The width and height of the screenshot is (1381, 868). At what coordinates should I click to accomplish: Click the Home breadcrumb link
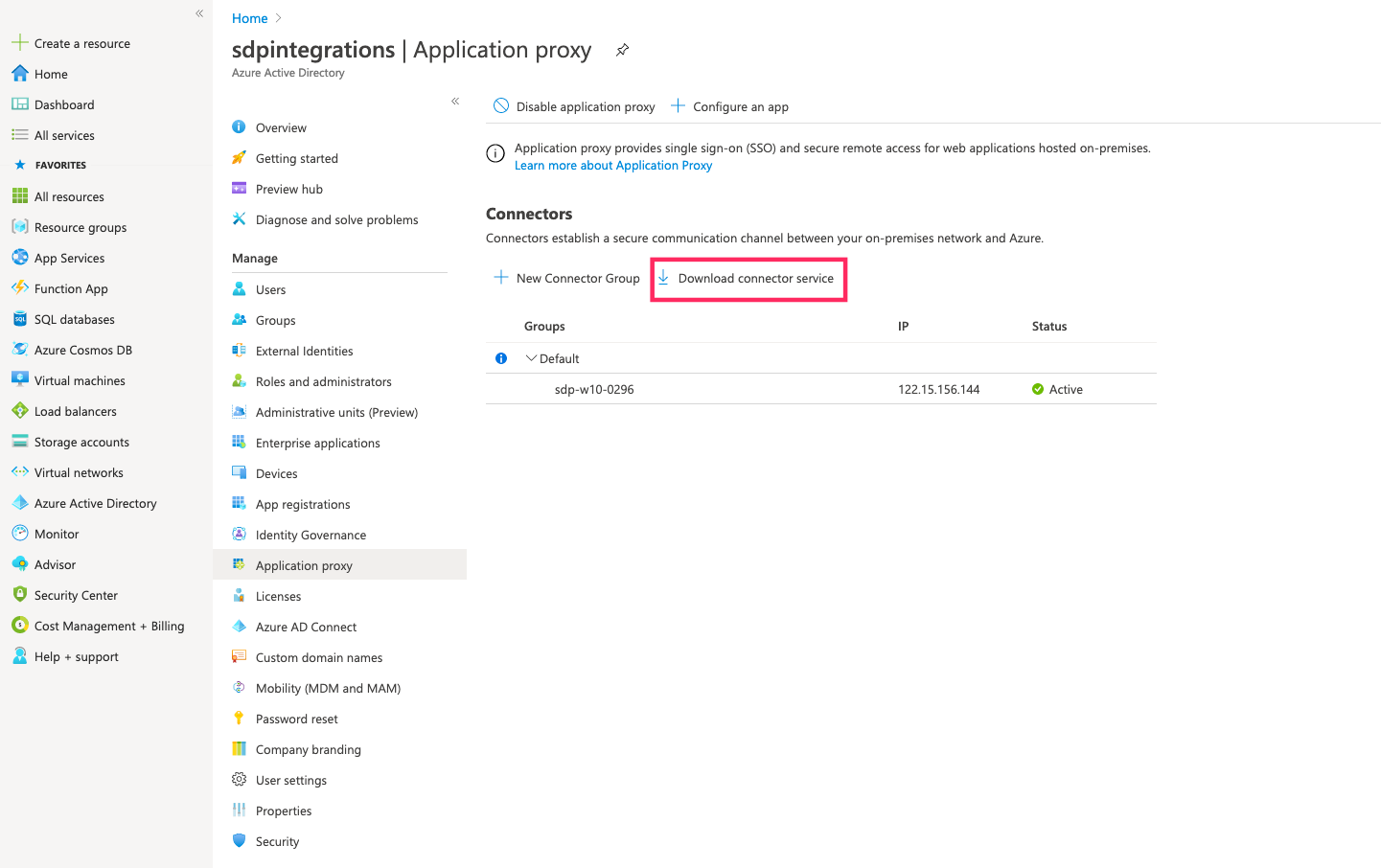249,18
